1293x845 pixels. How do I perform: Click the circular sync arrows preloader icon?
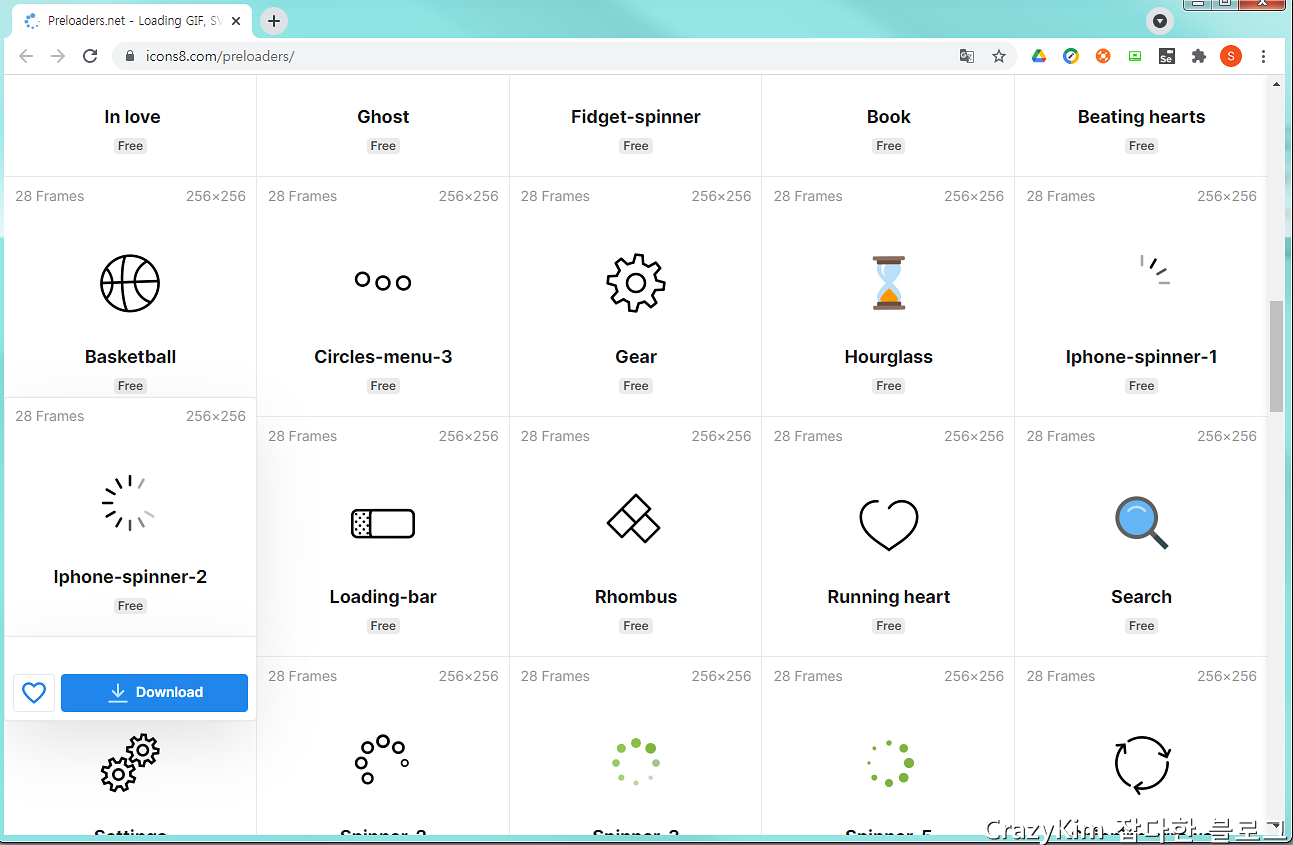(x=1142, y=763)
